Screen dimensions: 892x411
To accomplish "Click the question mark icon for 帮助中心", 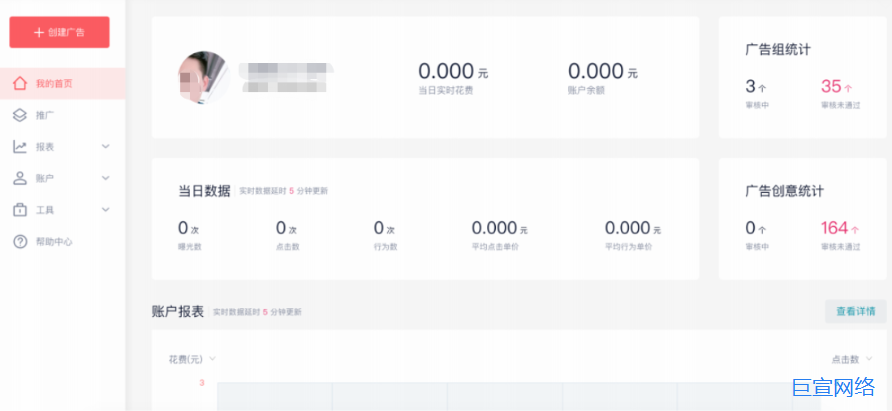I will click(20, 241).
